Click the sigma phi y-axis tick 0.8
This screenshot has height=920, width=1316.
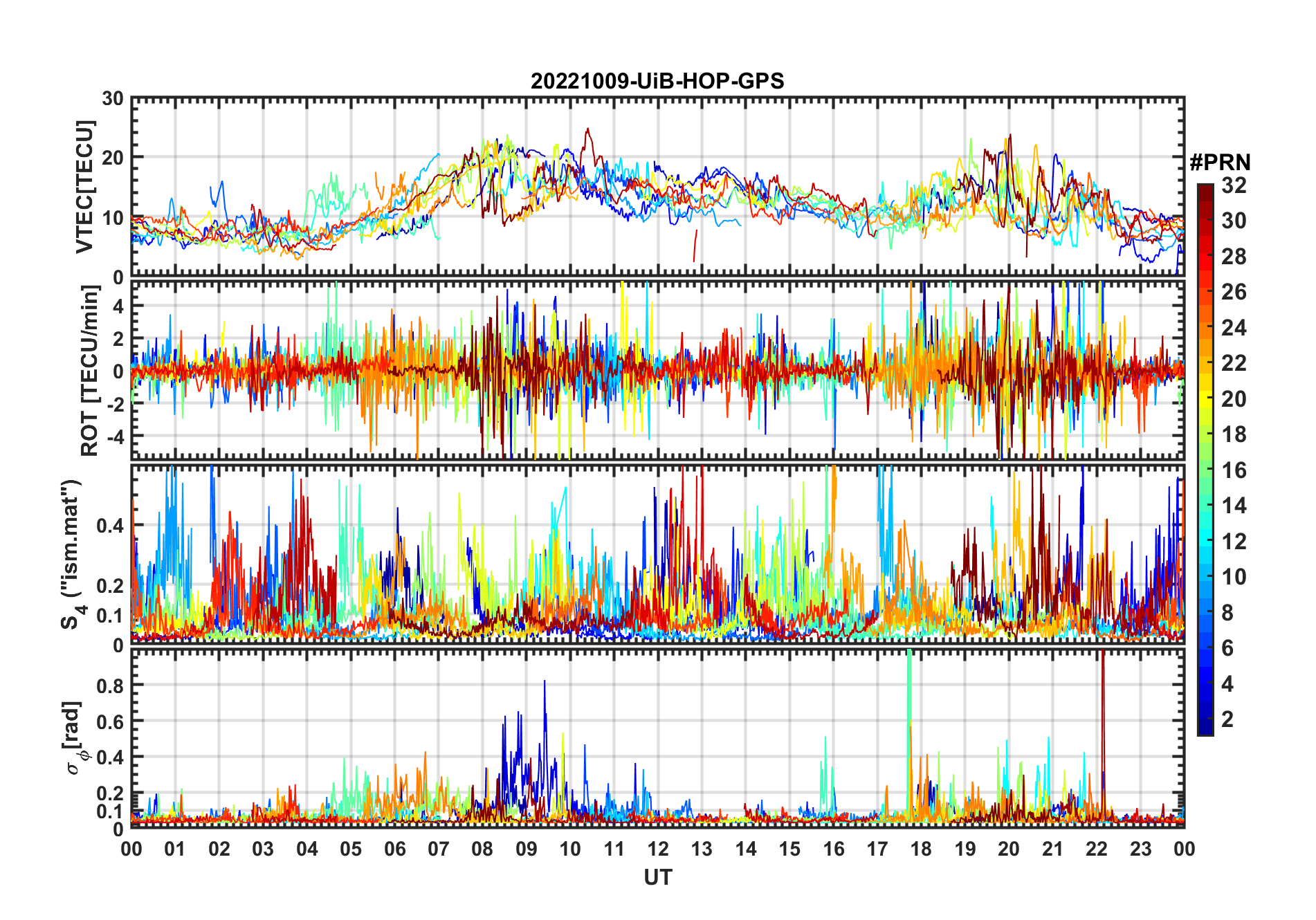(x=110, y=686)
